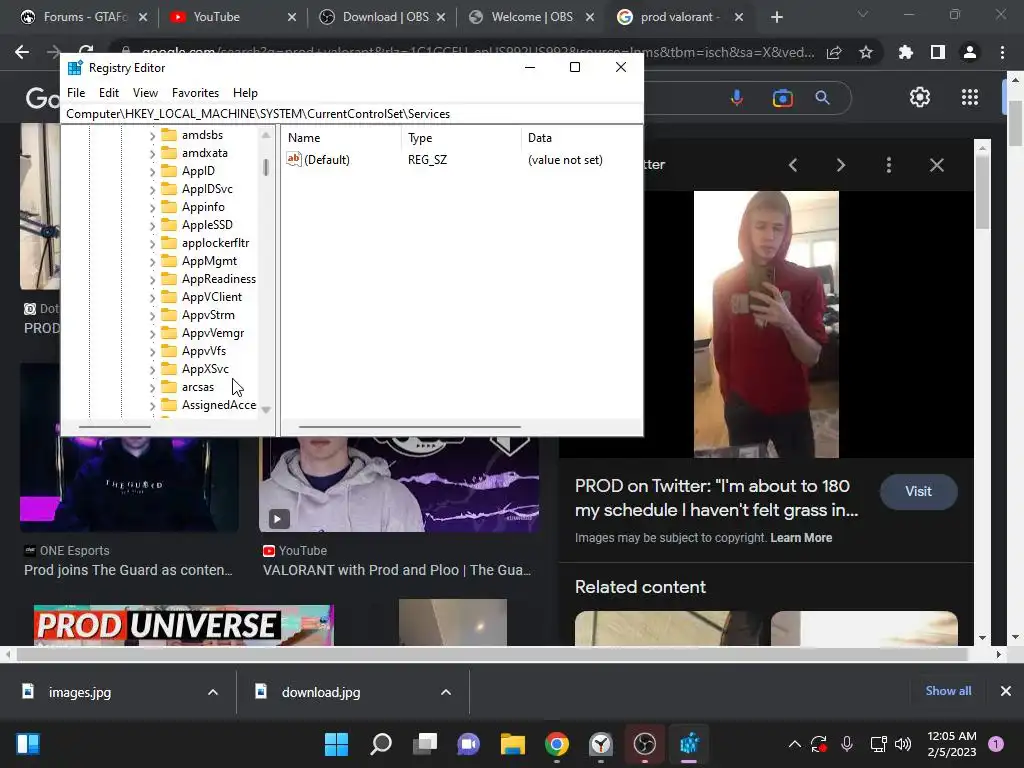Show next image in preview panel
Viewport: 1024px width, 768px height.
(840, 165)
